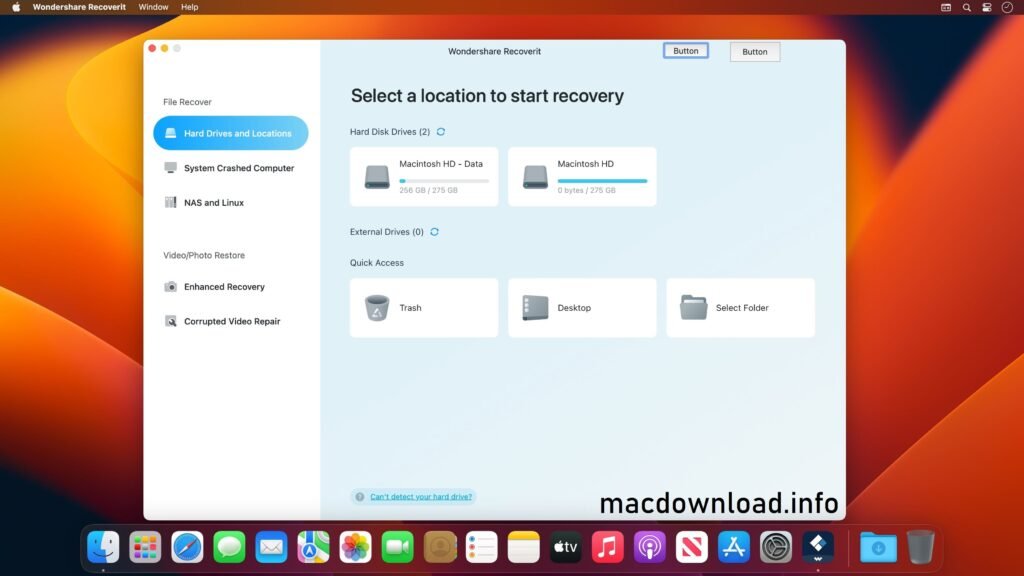Select the Macintosh HD drive card

point(582,176)
